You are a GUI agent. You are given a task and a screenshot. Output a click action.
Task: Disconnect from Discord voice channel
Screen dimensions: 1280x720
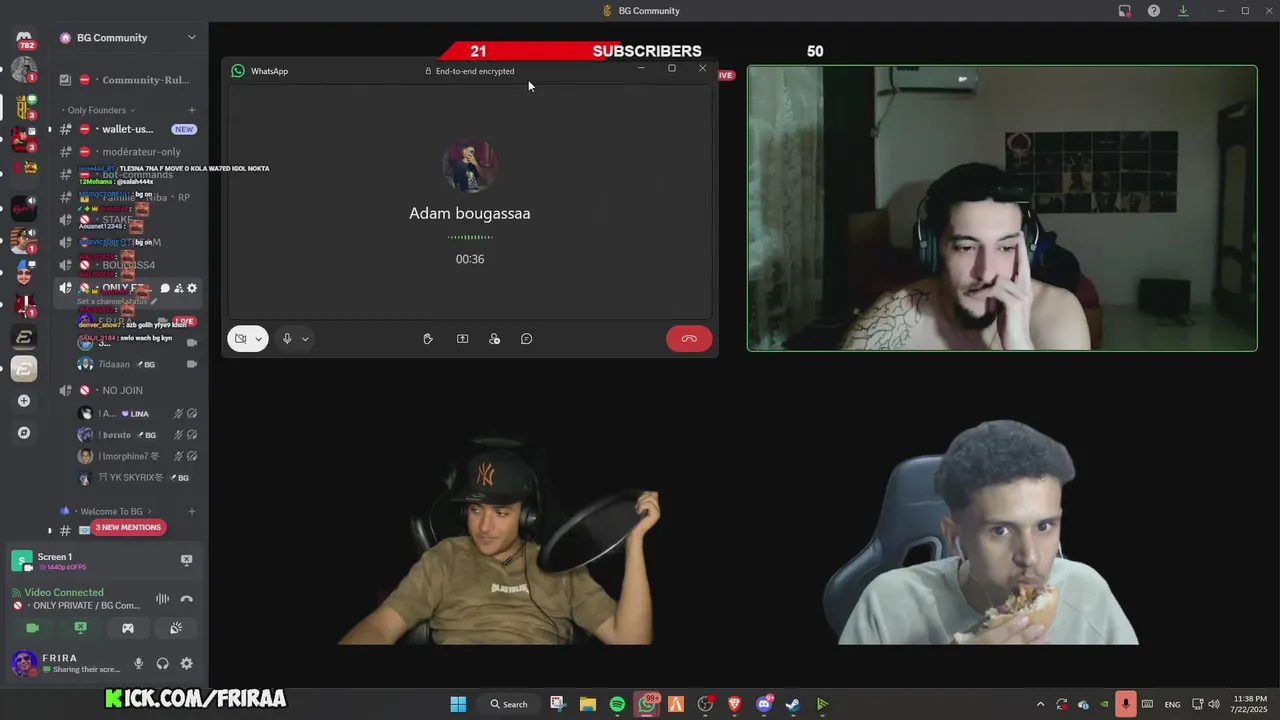tap(186, 599)
